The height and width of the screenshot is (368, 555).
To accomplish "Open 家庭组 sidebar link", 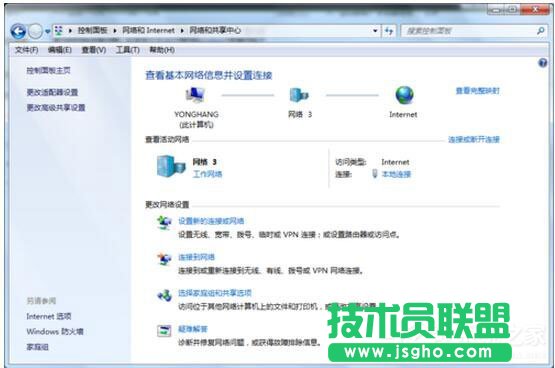I will click(x=38, y=347).
